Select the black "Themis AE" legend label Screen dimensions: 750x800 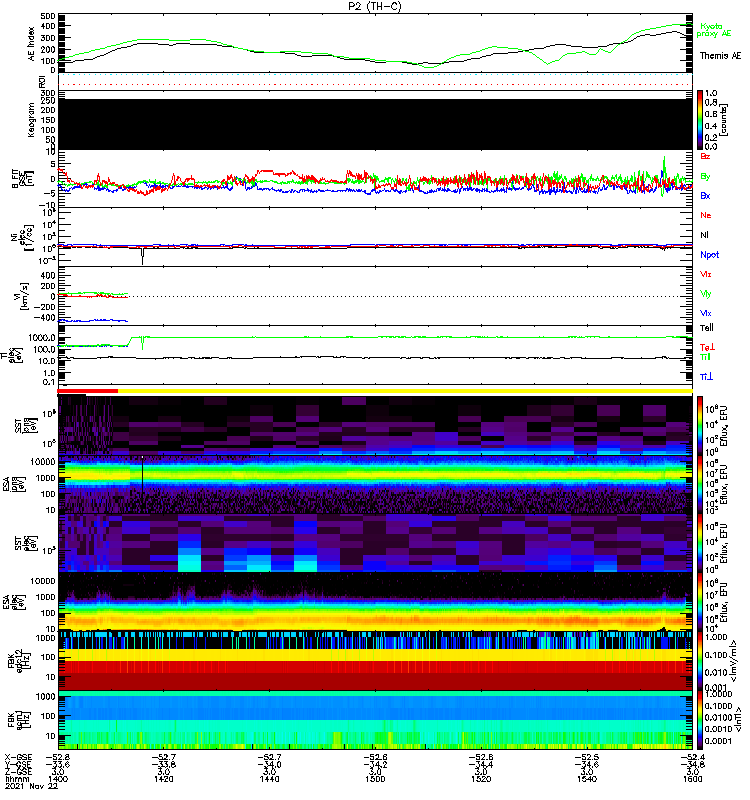[x=720, y=56]
